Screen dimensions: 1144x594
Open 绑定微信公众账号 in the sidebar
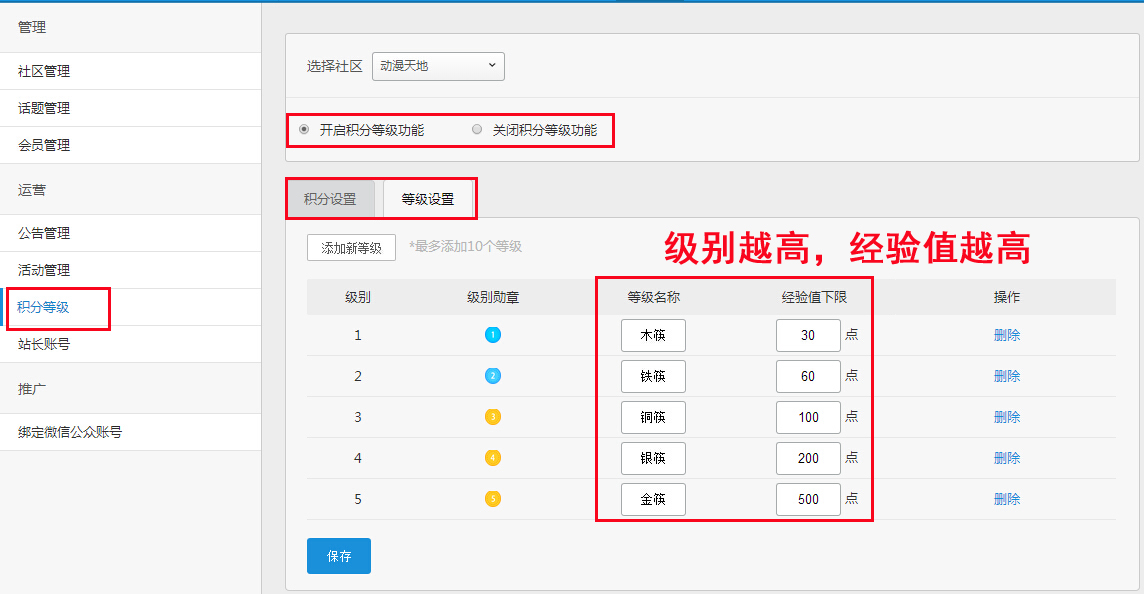[x=70, y=432]
